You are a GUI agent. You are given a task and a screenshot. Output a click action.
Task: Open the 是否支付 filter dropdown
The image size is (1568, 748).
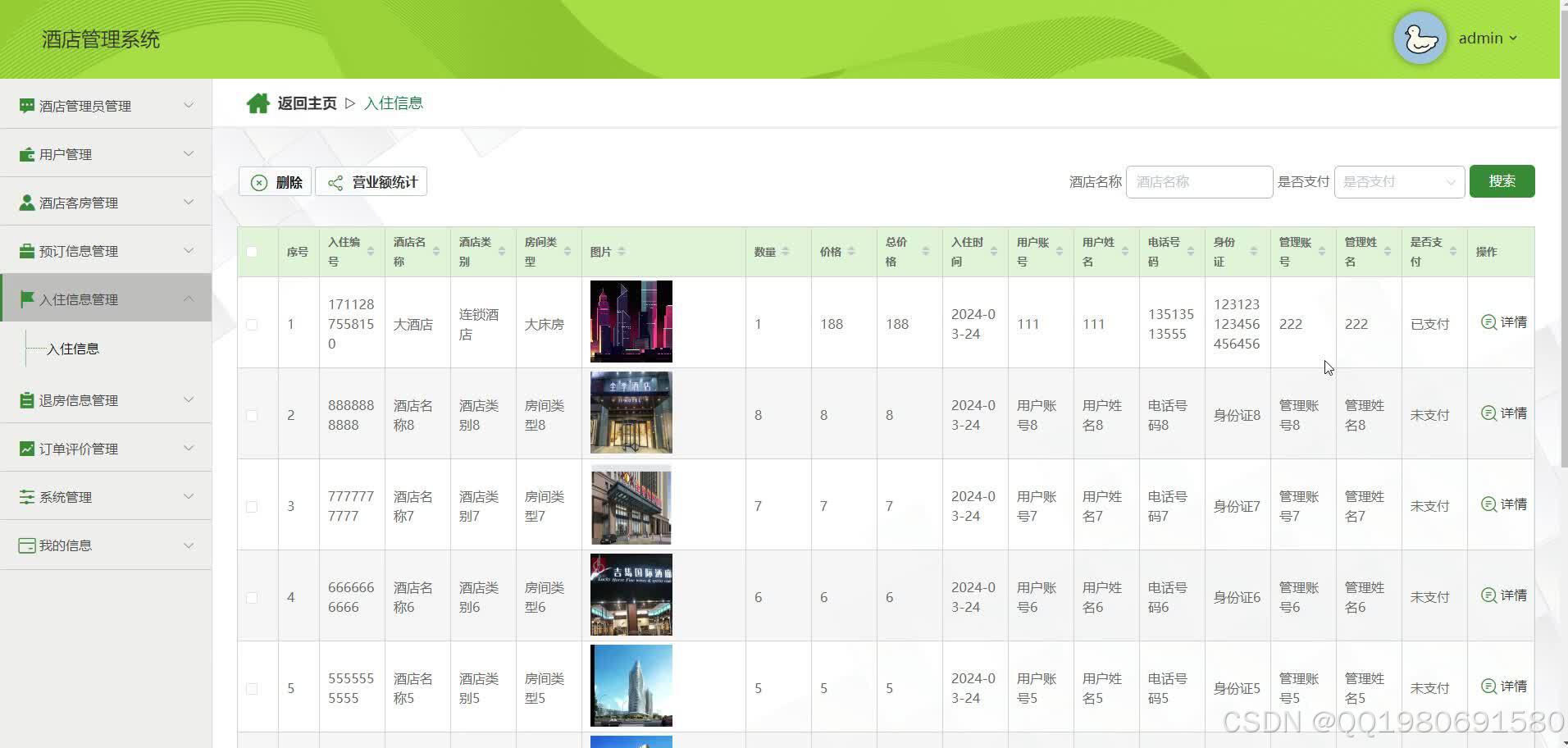1399,182
